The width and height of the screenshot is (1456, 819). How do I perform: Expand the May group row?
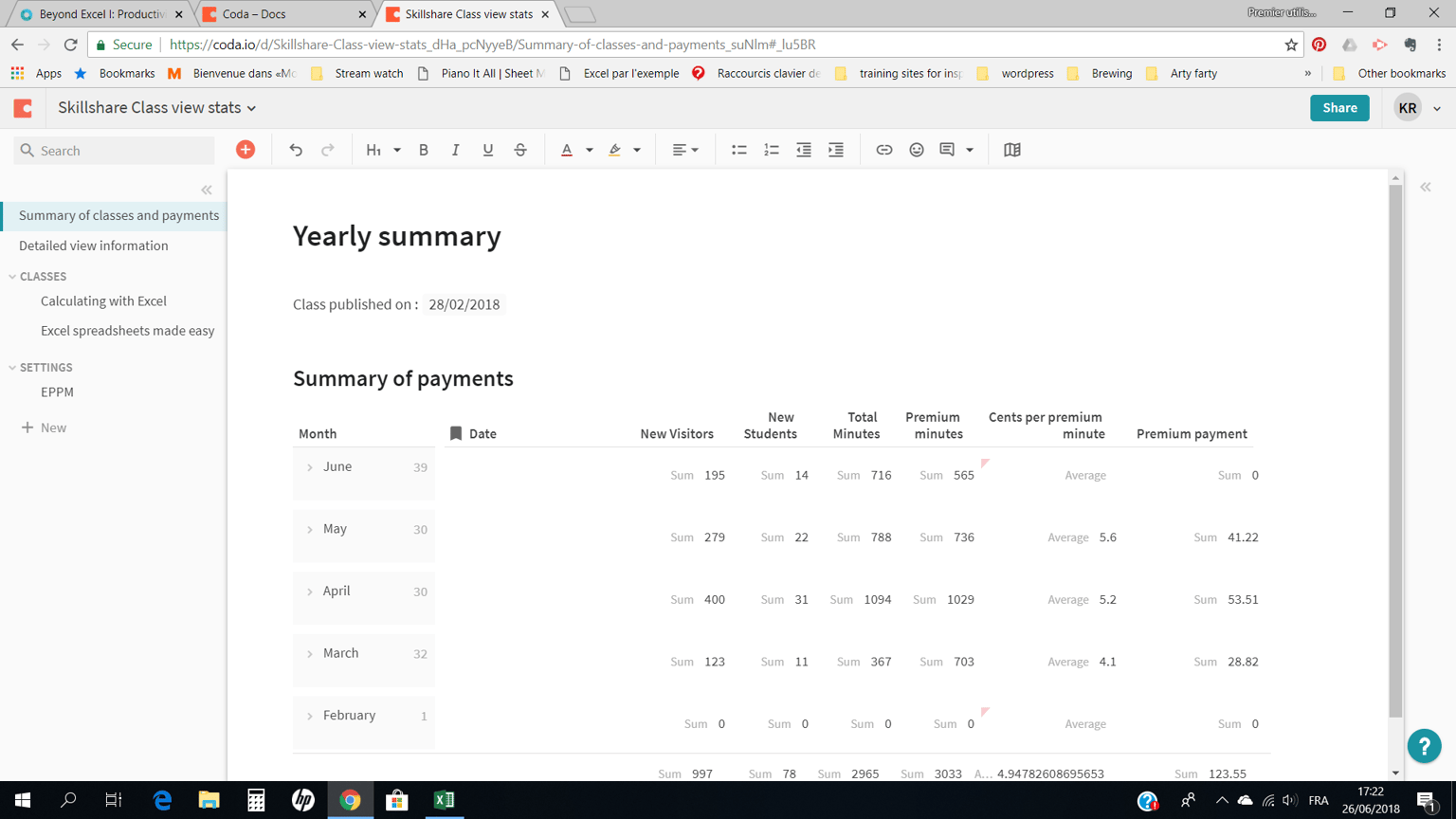(310, 530)
